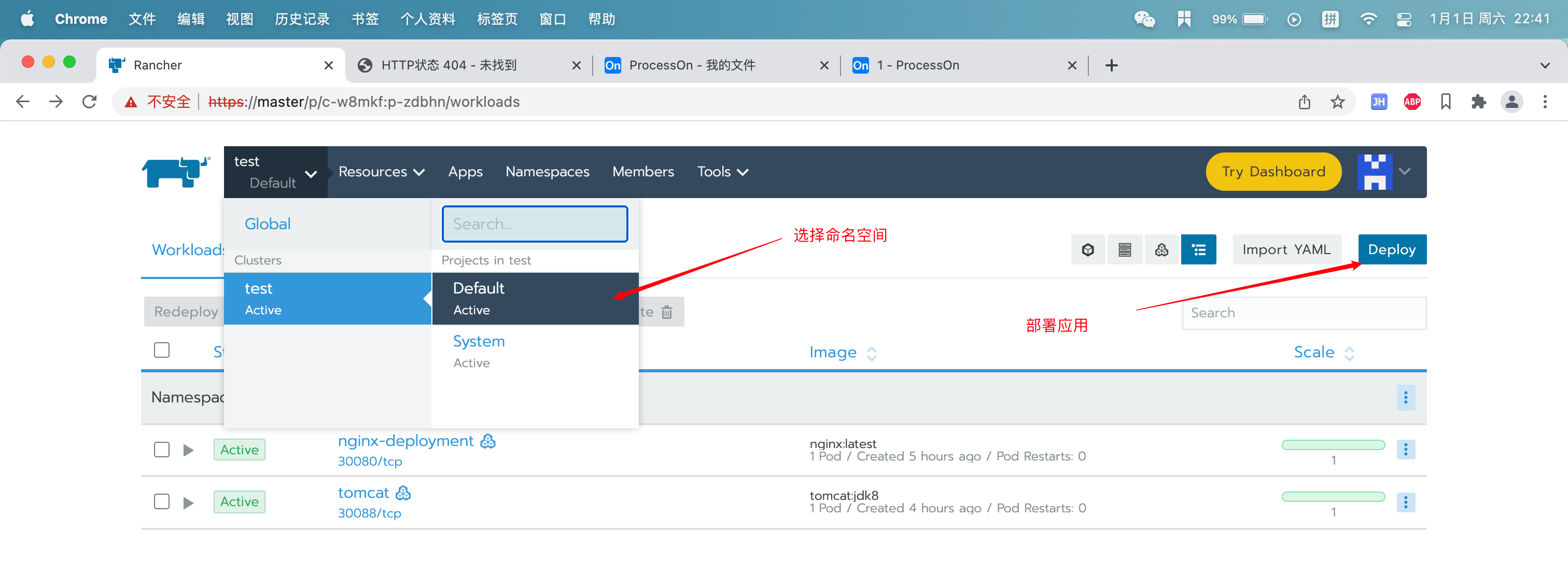The width and height of the screenshot is (1568, 588).
Task: Open the bookmark extension icon in toolbar
Action: click(x=1446, y=102)
